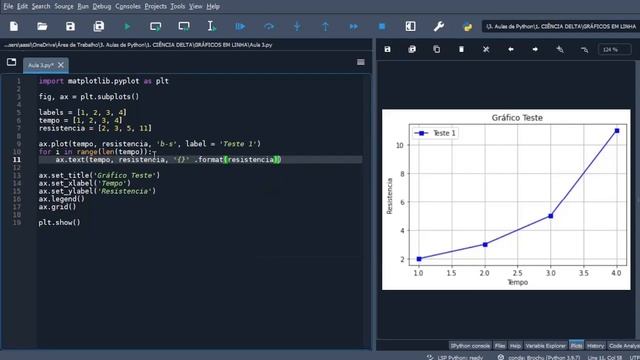This screenshot has height=360, width=640.
Task: Open a file with the folder icon
Action: (42, 27)
